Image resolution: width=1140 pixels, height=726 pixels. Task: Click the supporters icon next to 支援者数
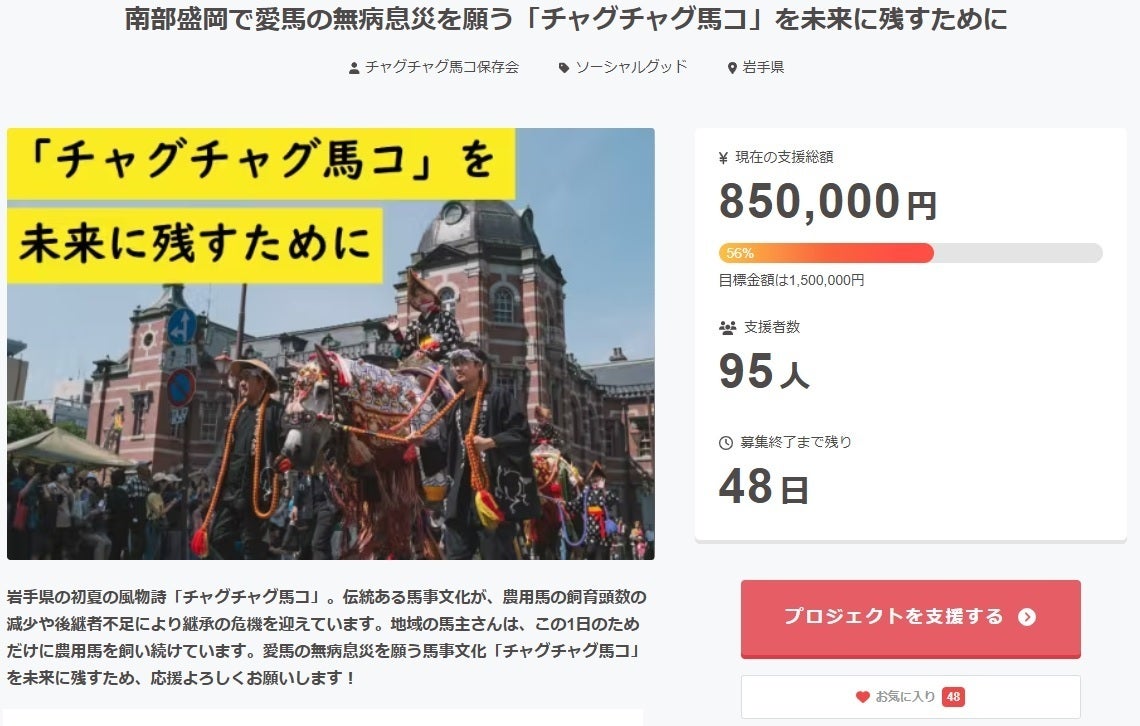tap(727, 327)
